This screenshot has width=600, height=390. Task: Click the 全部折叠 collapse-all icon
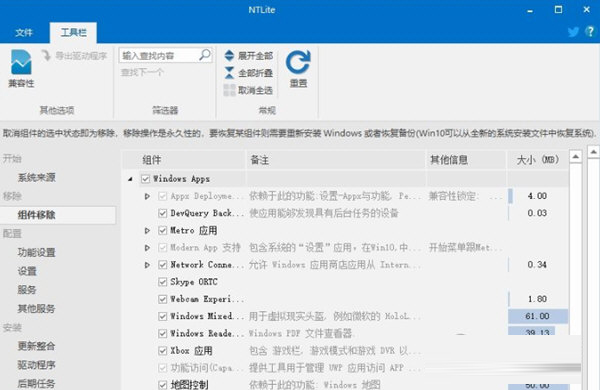coord(229,73)
